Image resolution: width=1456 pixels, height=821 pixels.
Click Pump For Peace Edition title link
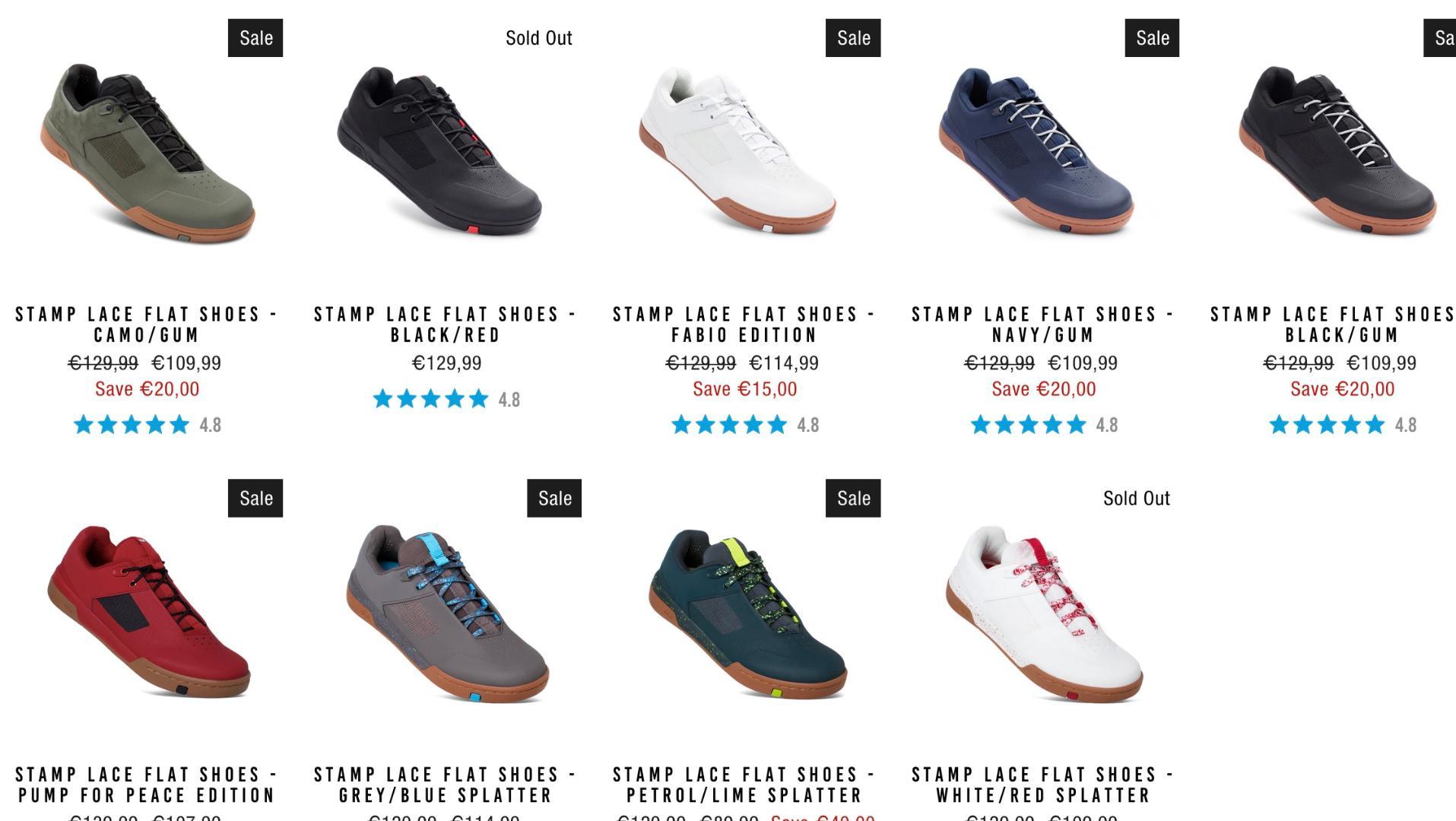(147, 785)
